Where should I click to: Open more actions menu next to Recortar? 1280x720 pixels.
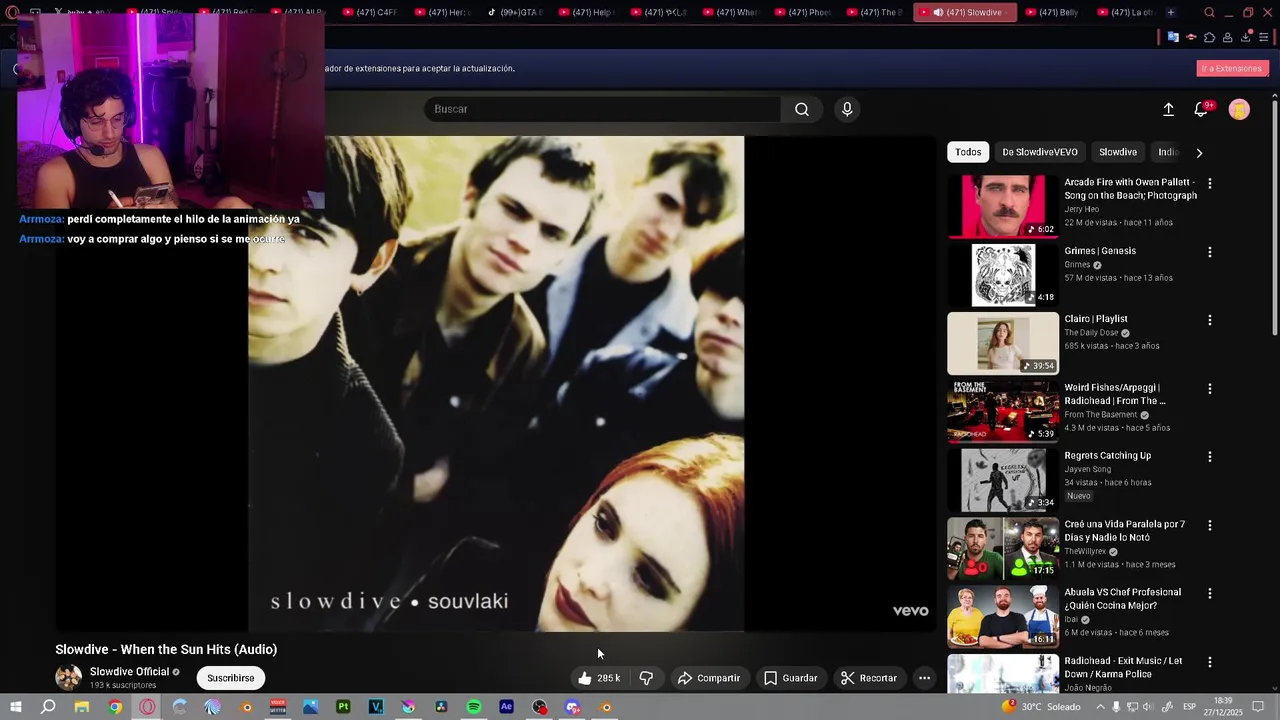coord(924,678)
